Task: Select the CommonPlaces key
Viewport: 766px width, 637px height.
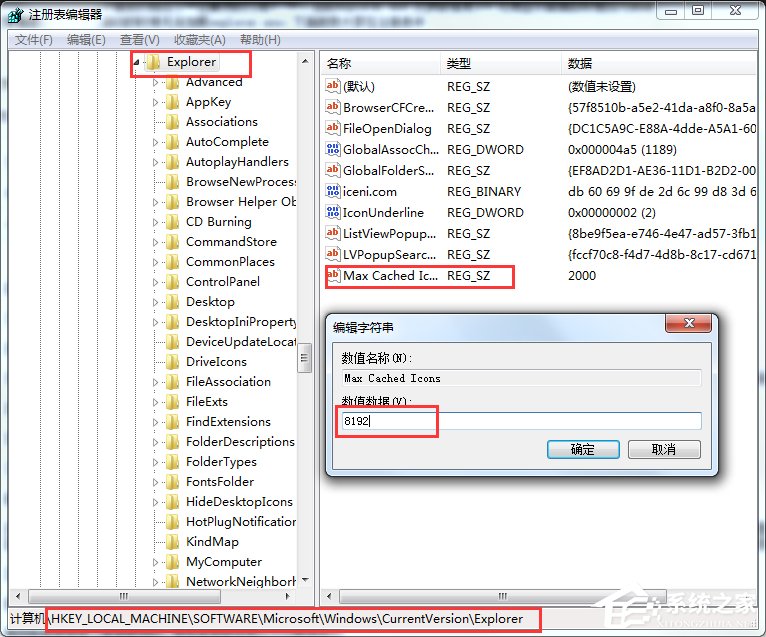Action: coord(230,262)
